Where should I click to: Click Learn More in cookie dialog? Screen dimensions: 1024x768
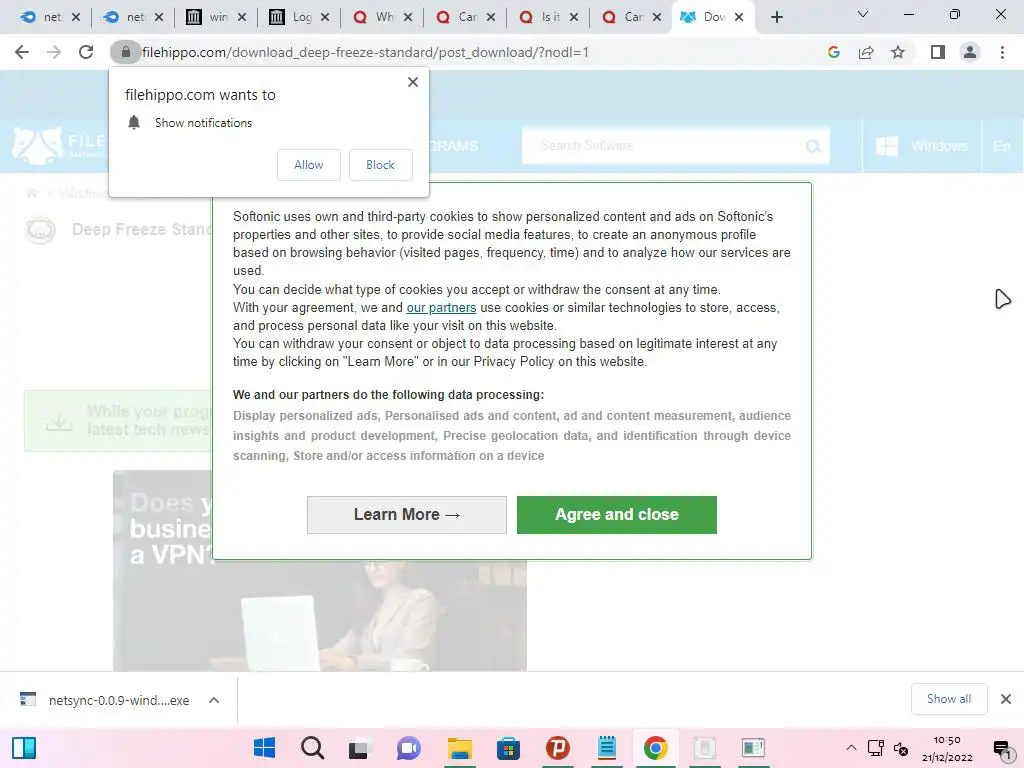[407, 515]
